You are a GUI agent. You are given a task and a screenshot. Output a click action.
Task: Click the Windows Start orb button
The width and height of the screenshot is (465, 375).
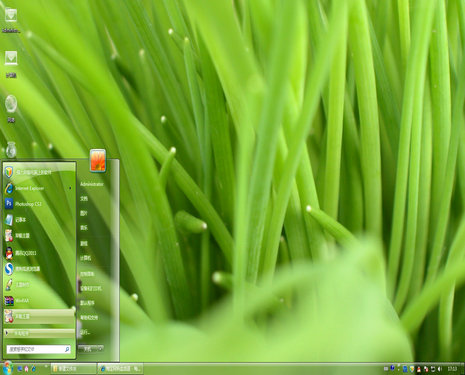coord(7,368)
